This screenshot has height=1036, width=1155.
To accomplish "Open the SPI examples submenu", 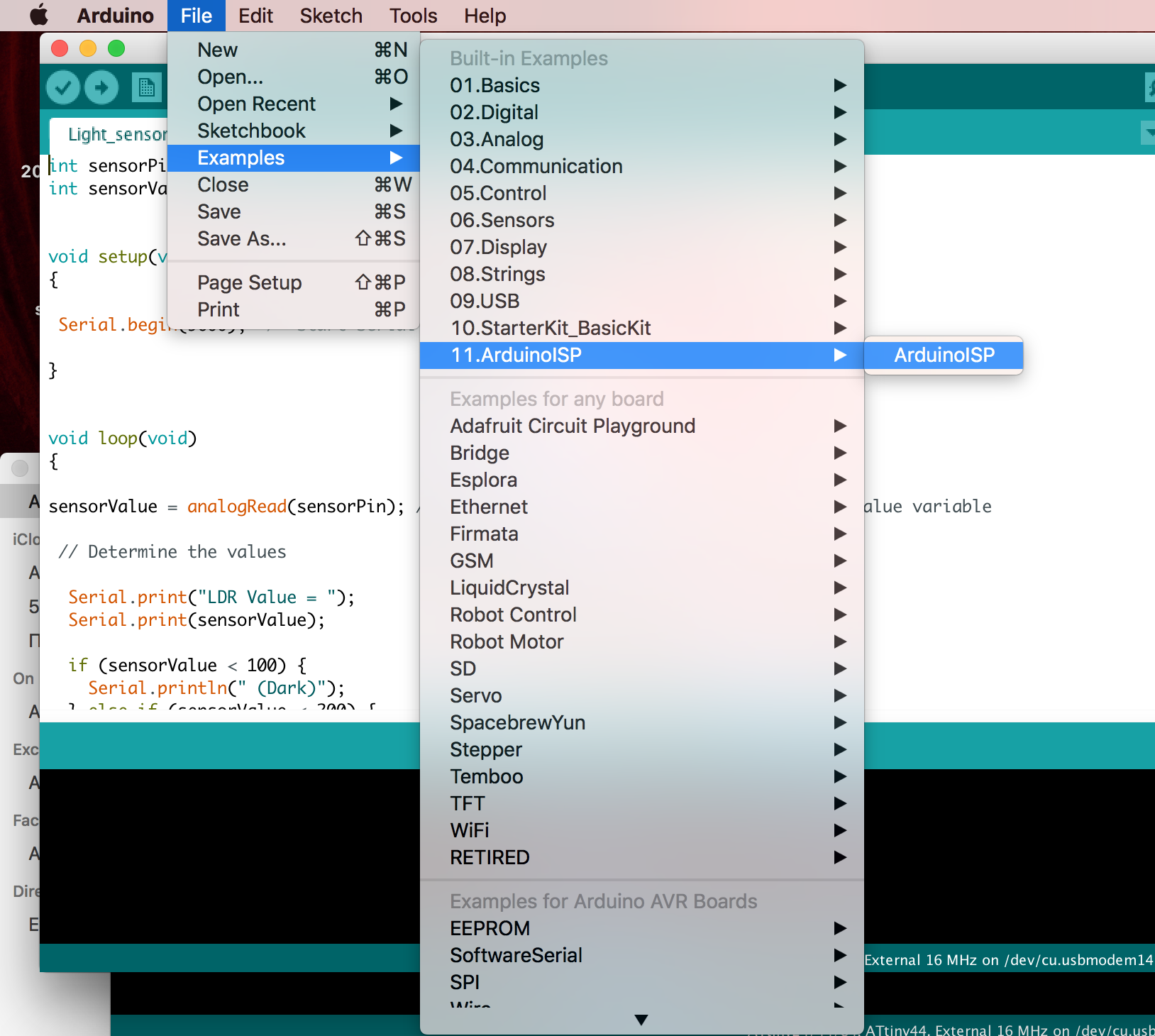I will click(x=642, y=982).
